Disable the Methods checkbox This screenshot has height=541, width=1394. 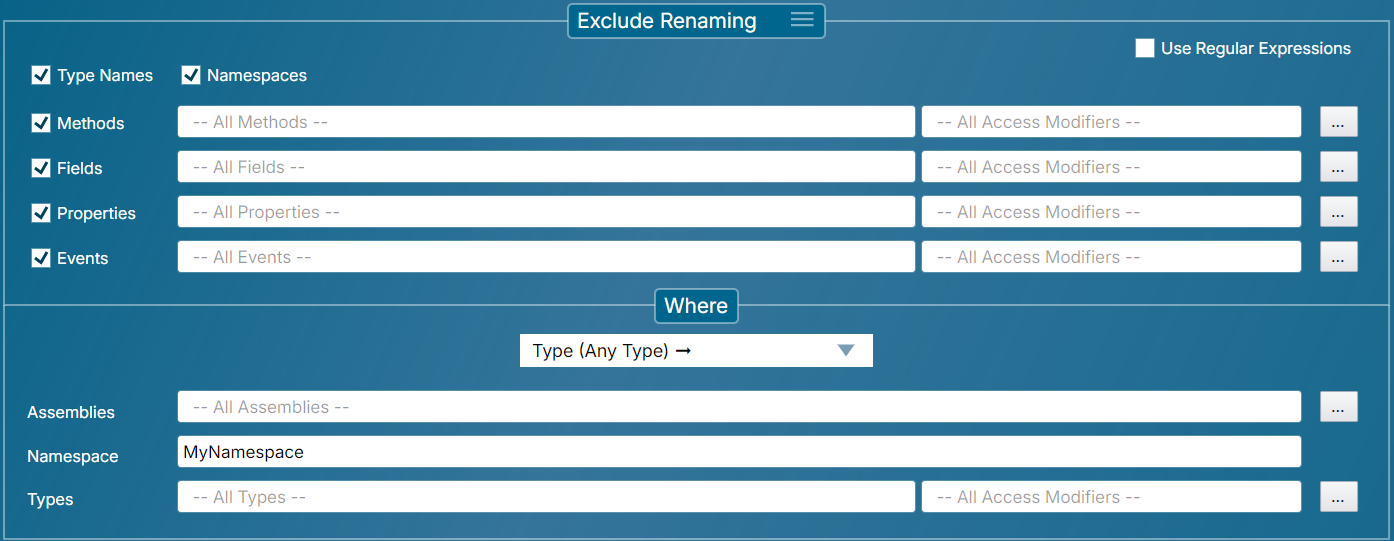tap(41, 123)
